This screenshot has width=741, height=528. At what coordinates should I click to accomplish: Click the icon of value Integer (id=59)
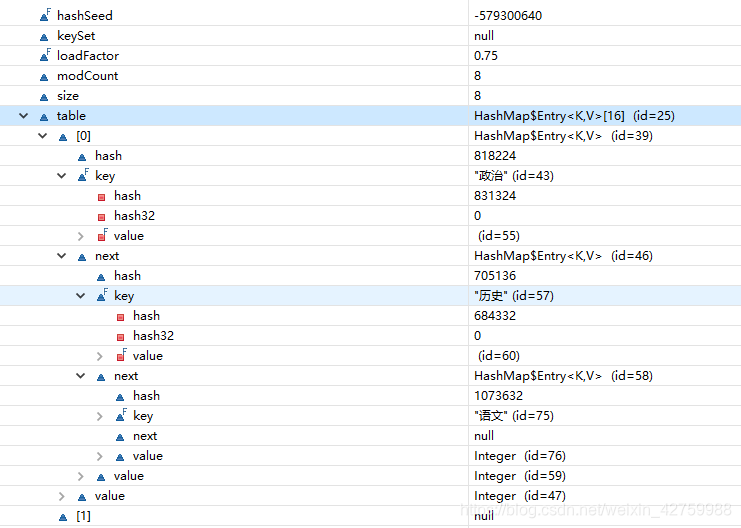tap(101, 477)
